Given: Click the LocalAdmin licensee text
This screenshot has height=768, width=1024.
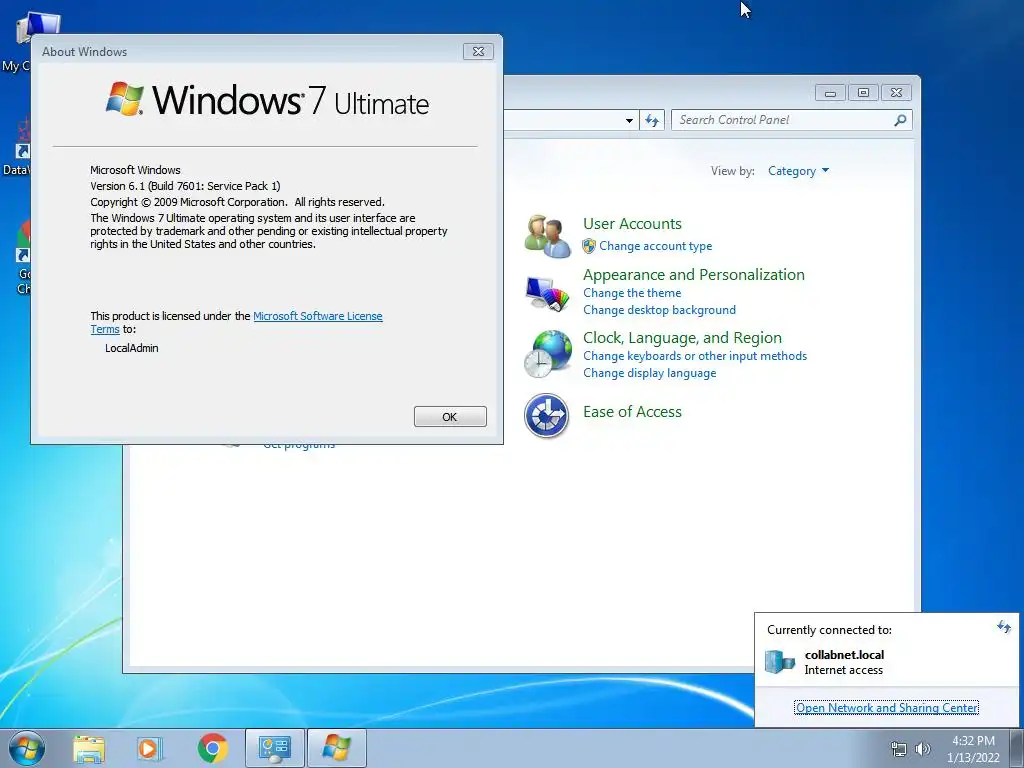Looking at the screenshot, I should (x=132, y=348).
